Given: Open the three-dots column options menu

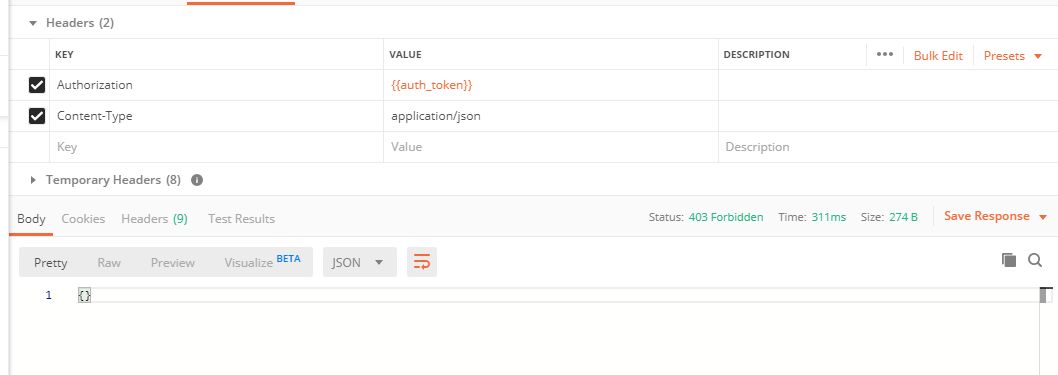Looking at the screenshot, I should tap(885, 55).
